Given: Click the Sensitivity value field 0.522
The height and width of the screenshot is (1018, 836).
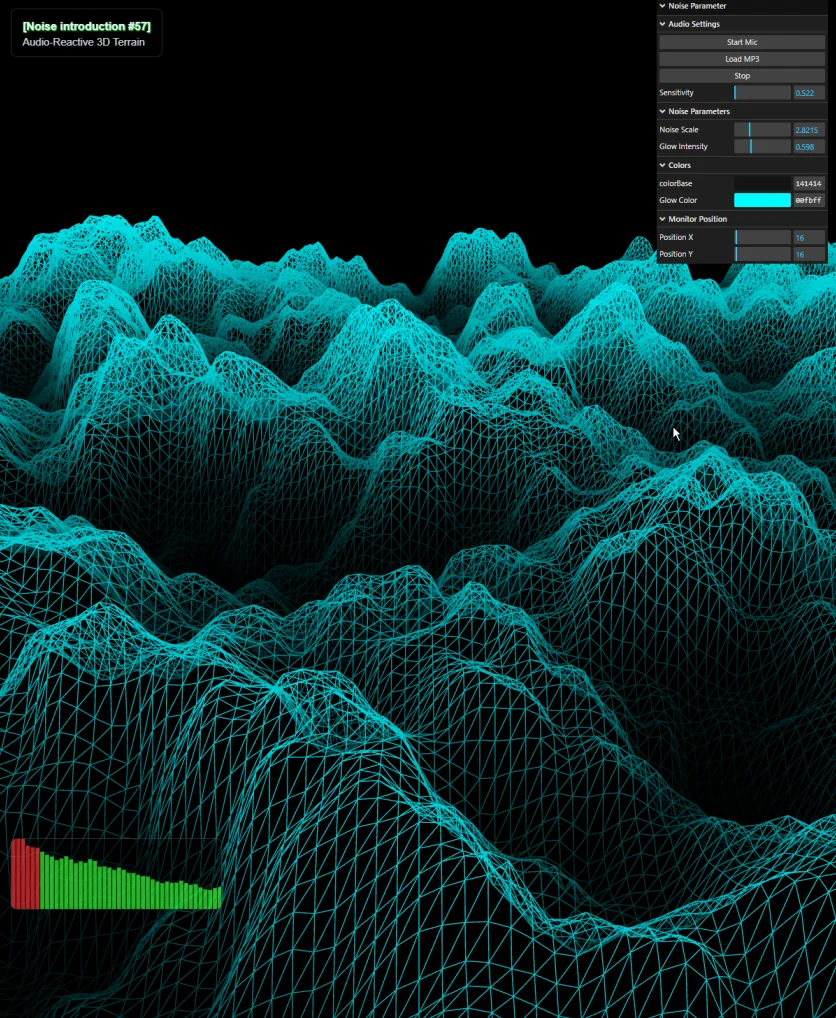Looking at the screenshot, I should 808,93.
